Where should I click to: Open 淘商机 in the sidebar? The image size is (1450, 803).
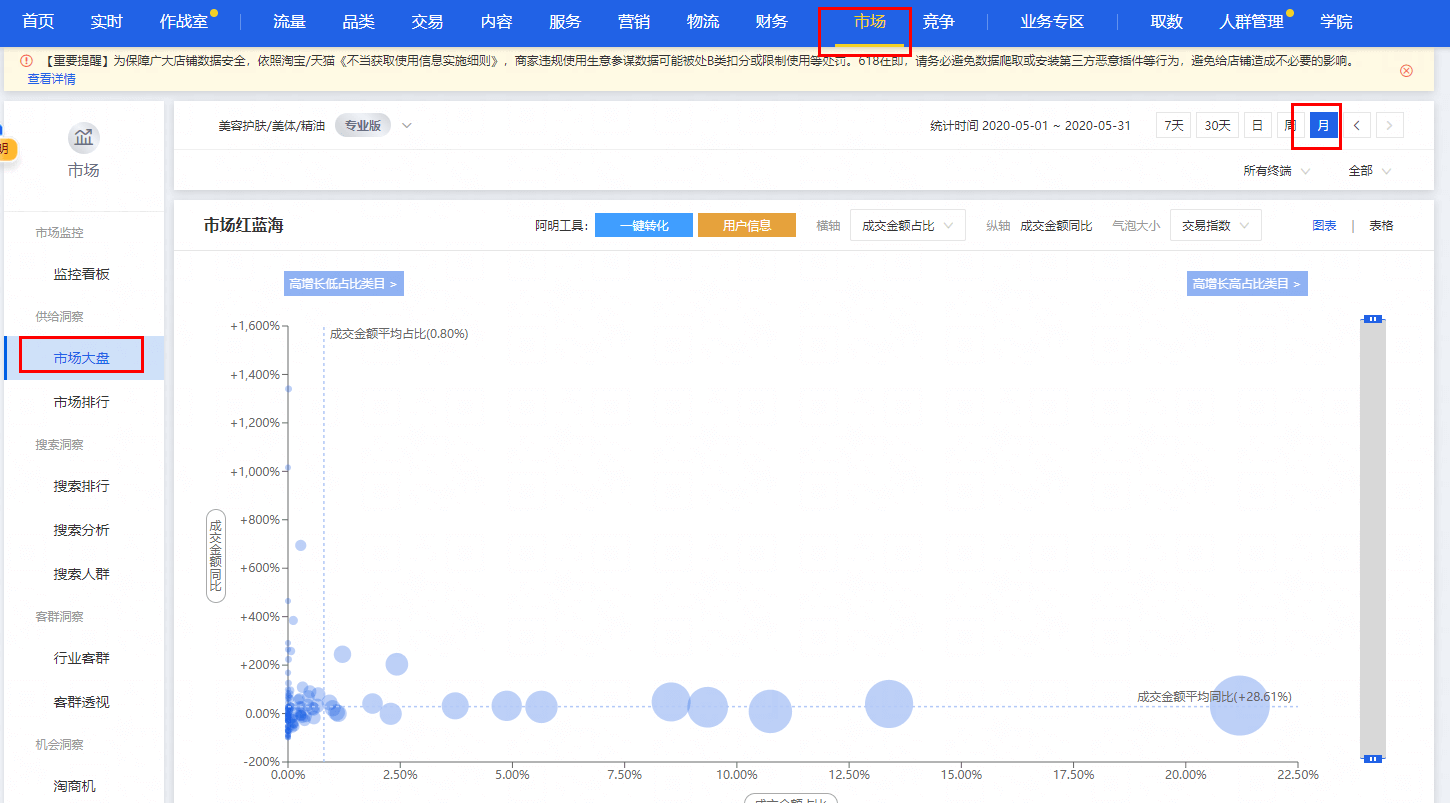pyautogui.click(x=75, y=786)
